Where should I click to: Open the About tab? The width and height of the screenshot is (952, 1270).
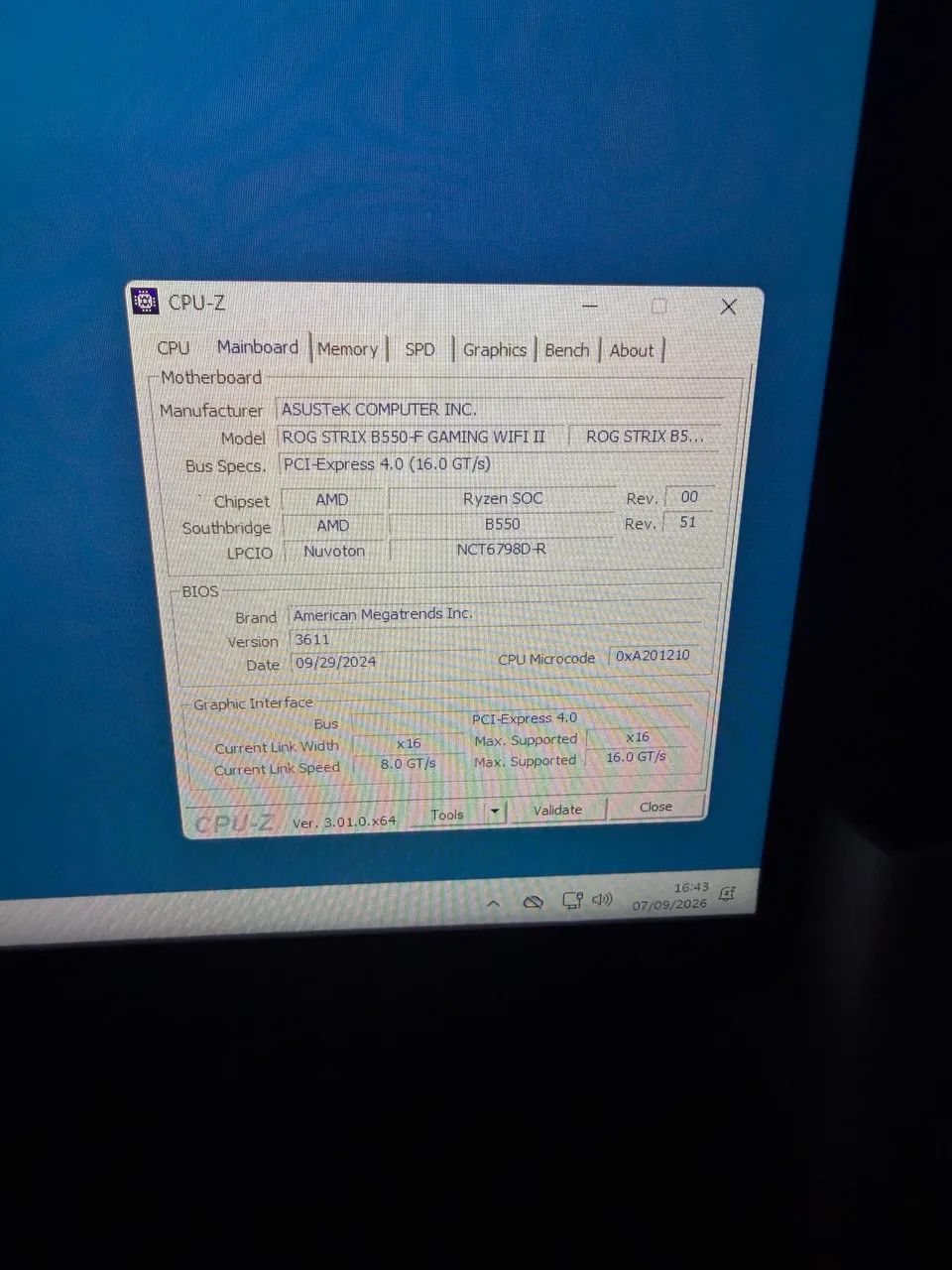[x=632, y=350]
